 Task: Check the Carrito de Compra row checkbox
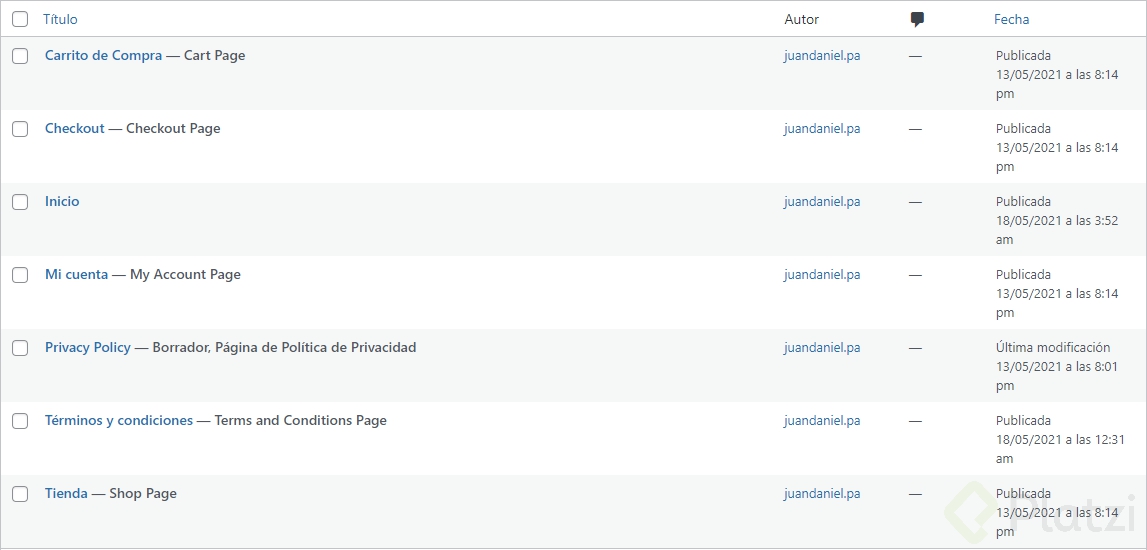[20, 56]
